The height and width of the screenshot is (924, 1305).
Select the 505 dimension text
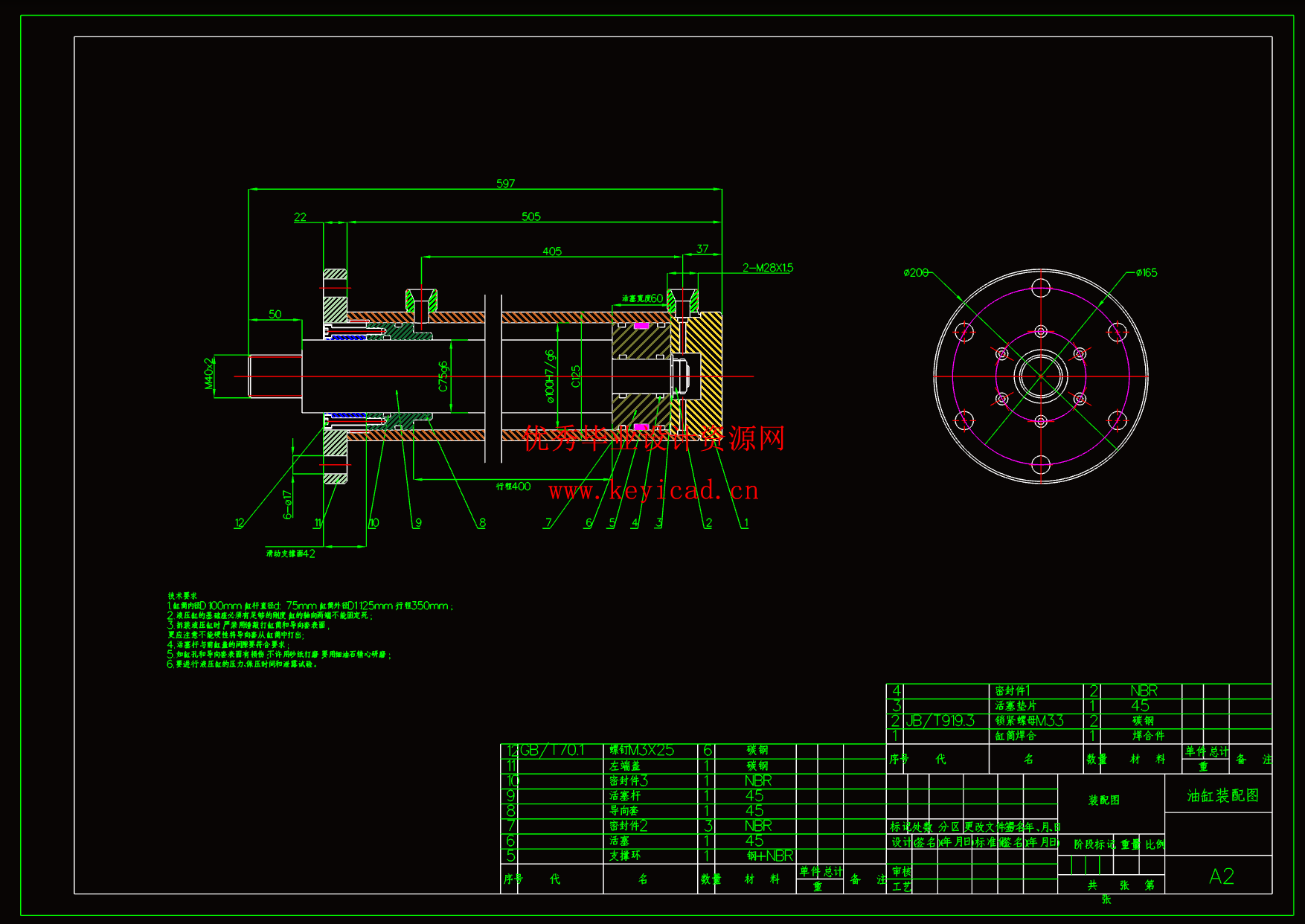click(x=530, y=216)
